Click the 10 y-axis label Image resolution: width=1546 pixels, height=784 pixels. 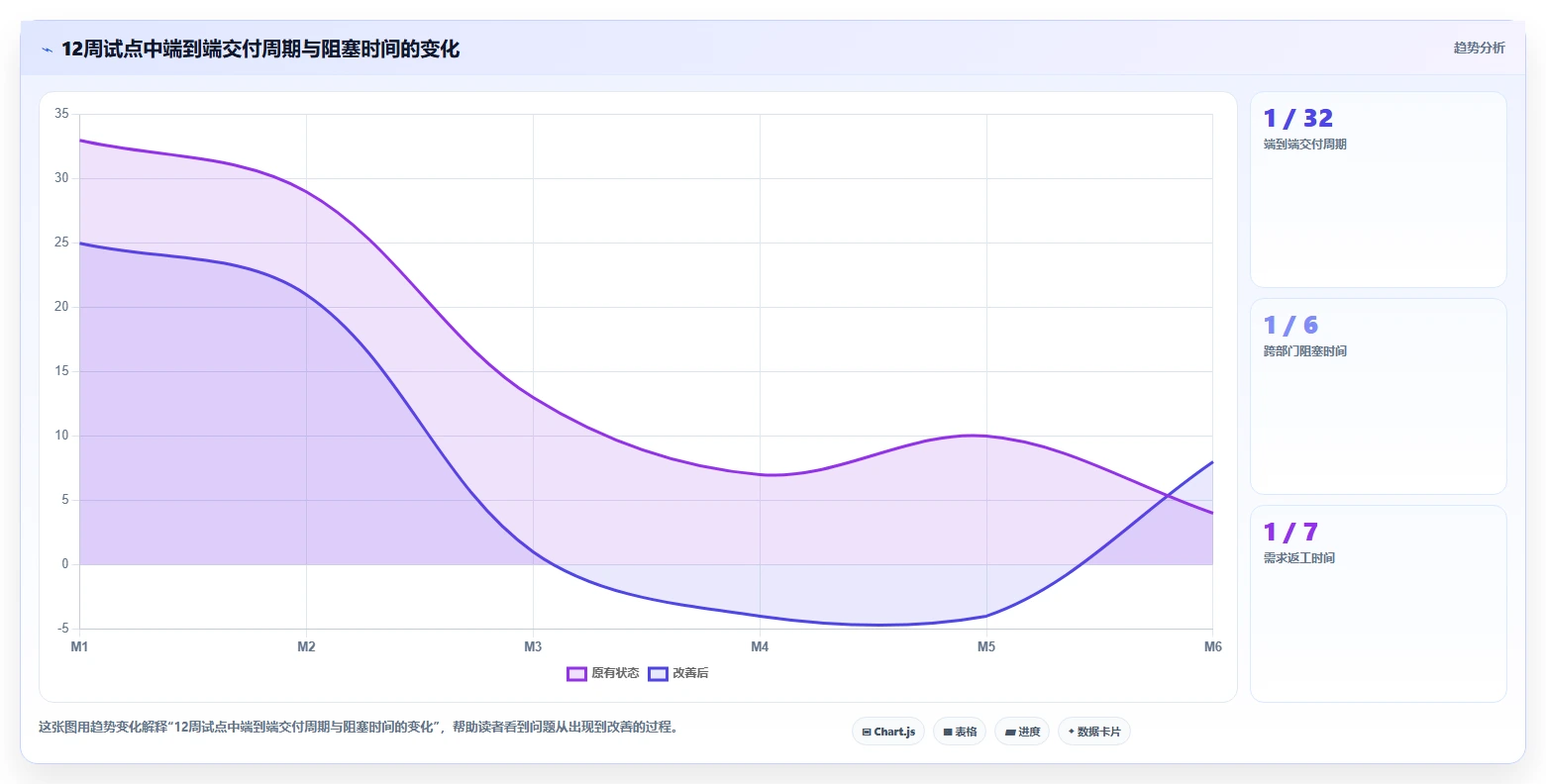61,436
